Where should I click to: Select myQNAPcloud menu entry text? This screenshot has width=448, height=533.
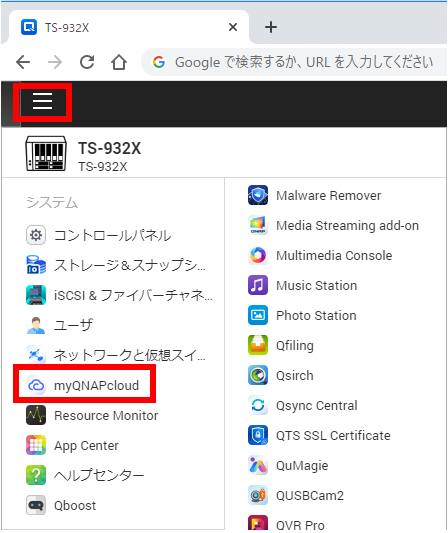pos(97,386)
